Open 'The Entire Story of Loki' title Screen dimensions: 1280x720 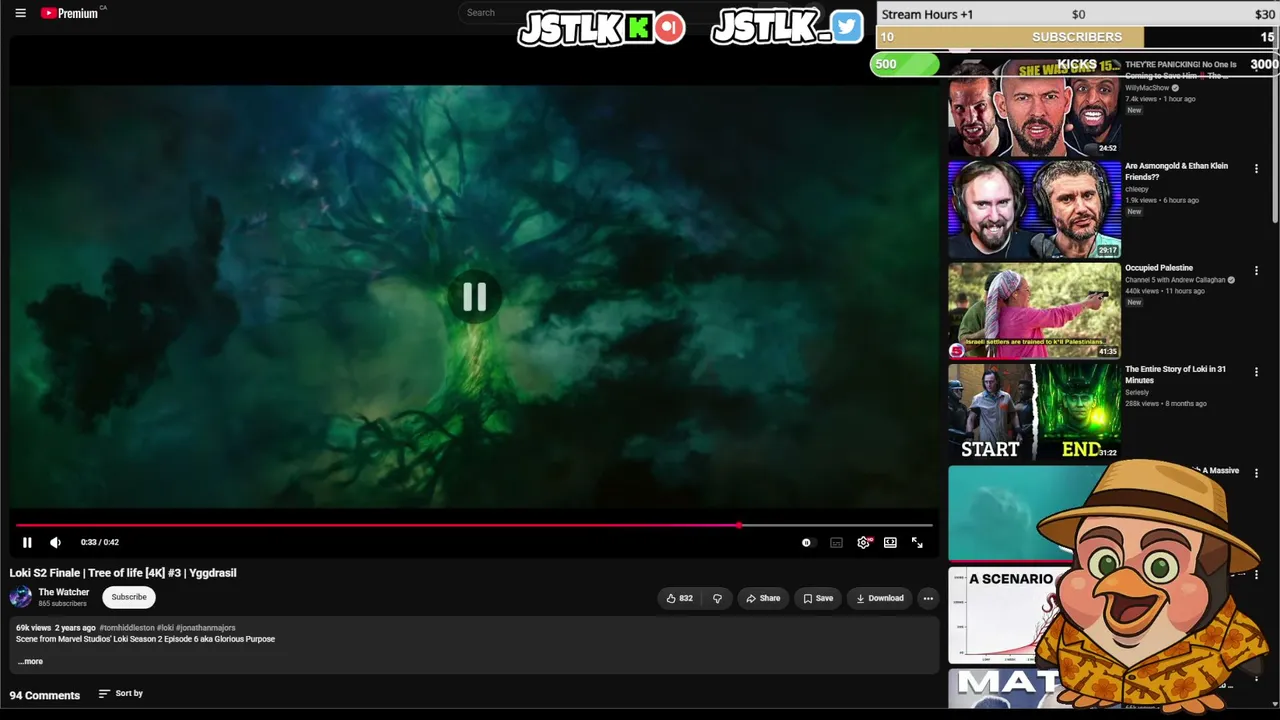(1175, 374)
